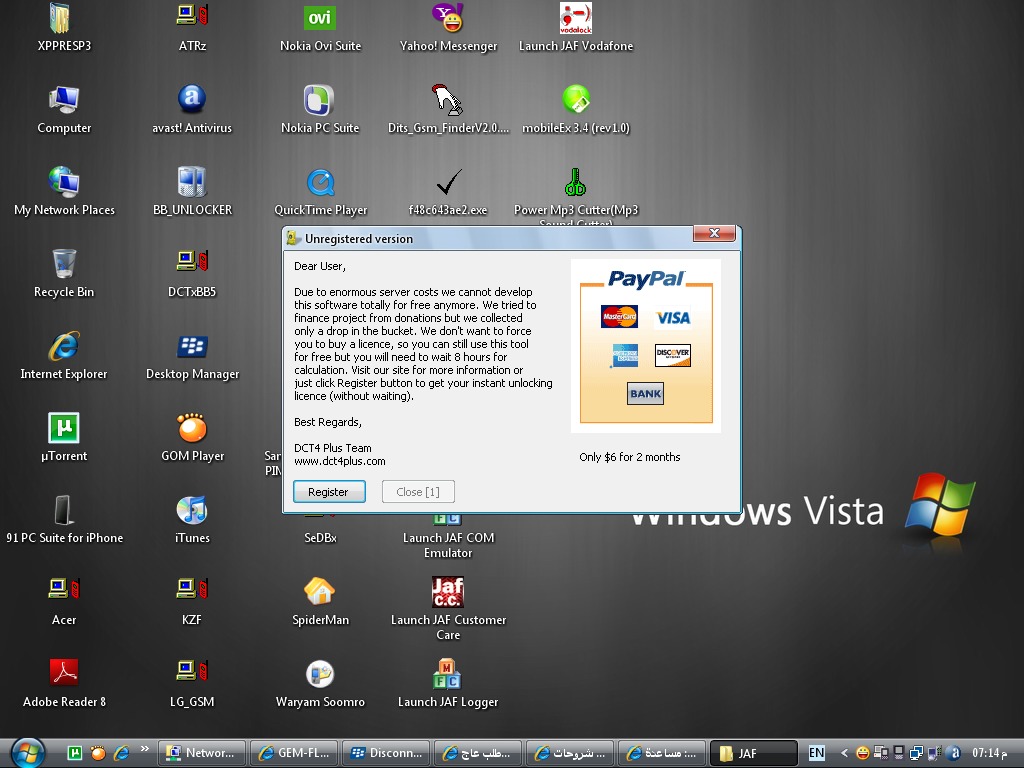Viewport: 1024px width, 768px height.
Task: Launch the ATRz desktop shortcut
Action: tap(192, 16)
